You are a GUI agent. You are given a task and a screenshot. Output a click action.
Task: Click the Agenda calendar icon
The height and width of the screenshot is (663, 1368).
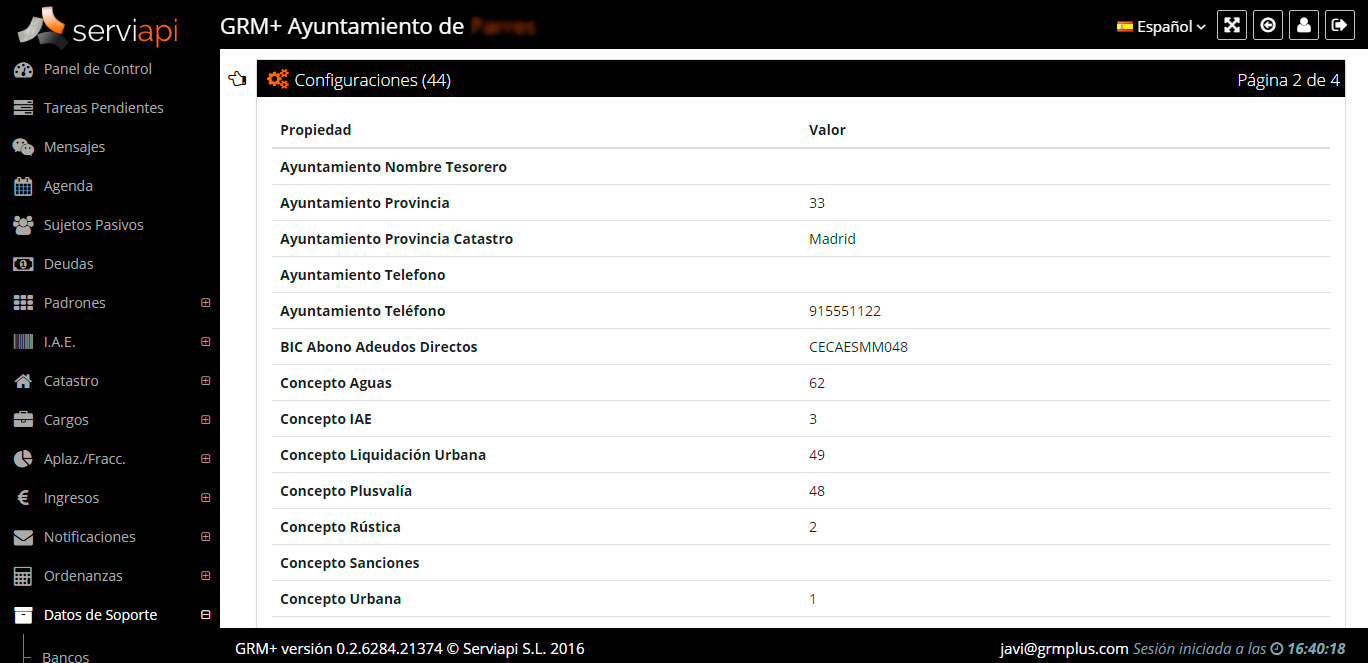[x=23, y=186]
